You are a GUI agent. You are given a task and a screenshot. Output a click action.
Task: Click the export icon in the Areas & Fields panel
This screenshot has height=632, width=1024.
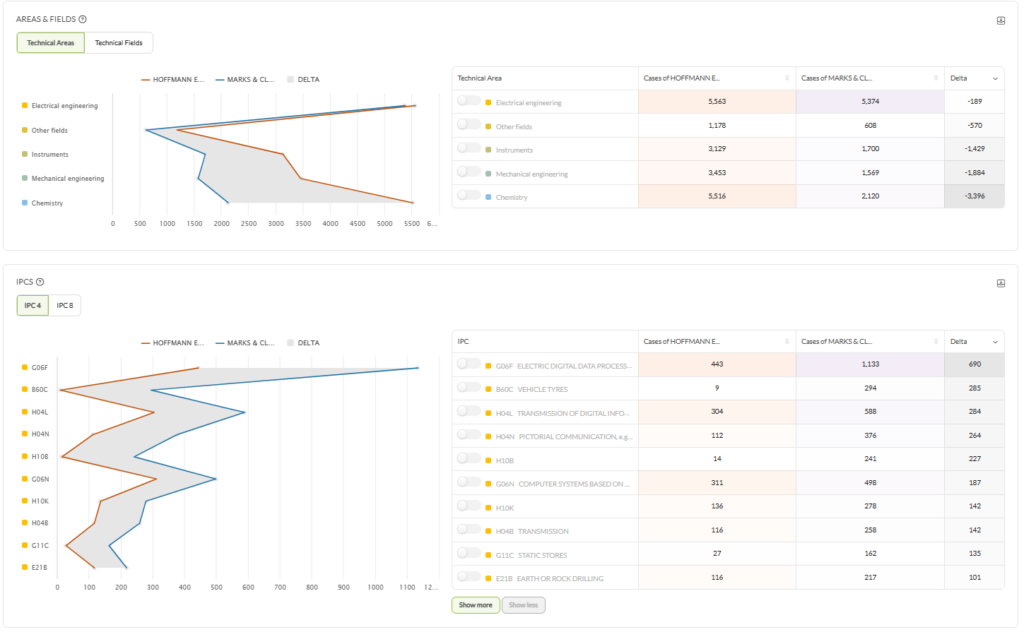(1000, 21)
